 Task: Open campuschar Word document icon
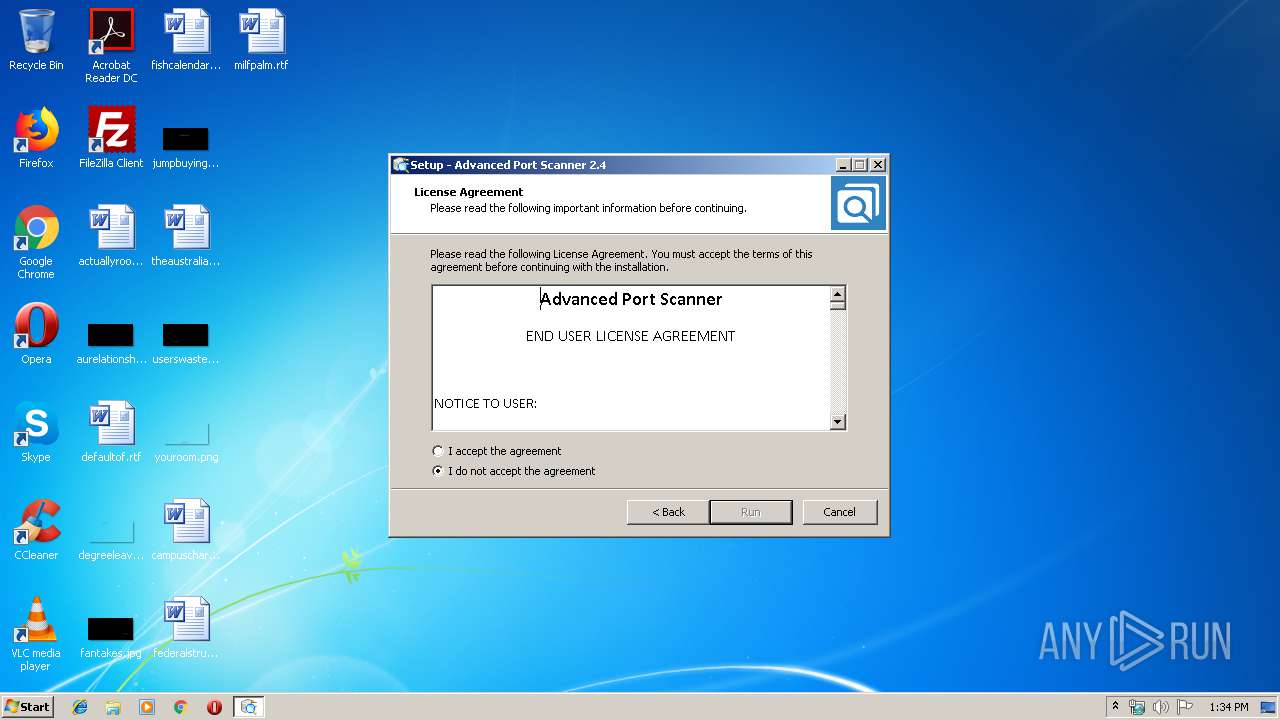tap(186, 530)
